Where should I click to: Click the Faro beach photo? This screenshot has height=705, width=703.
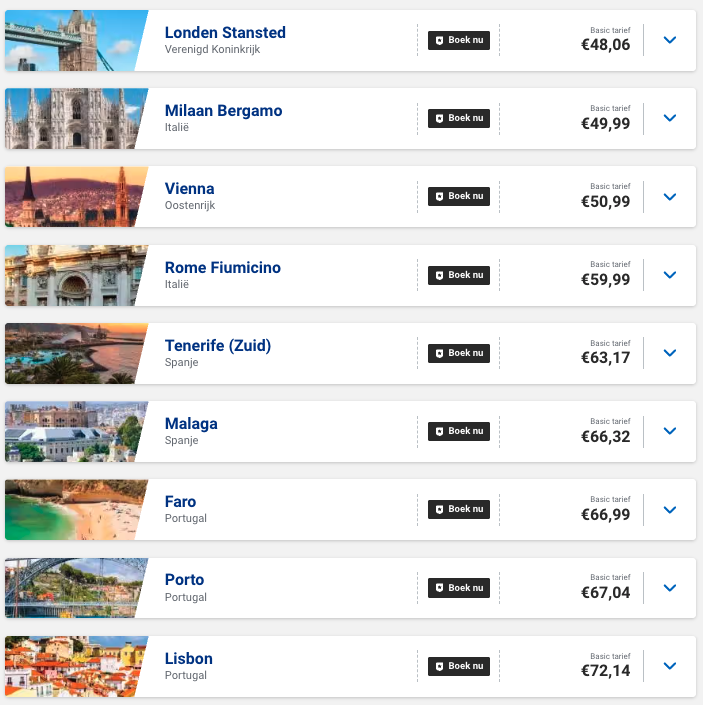[70, 509]
